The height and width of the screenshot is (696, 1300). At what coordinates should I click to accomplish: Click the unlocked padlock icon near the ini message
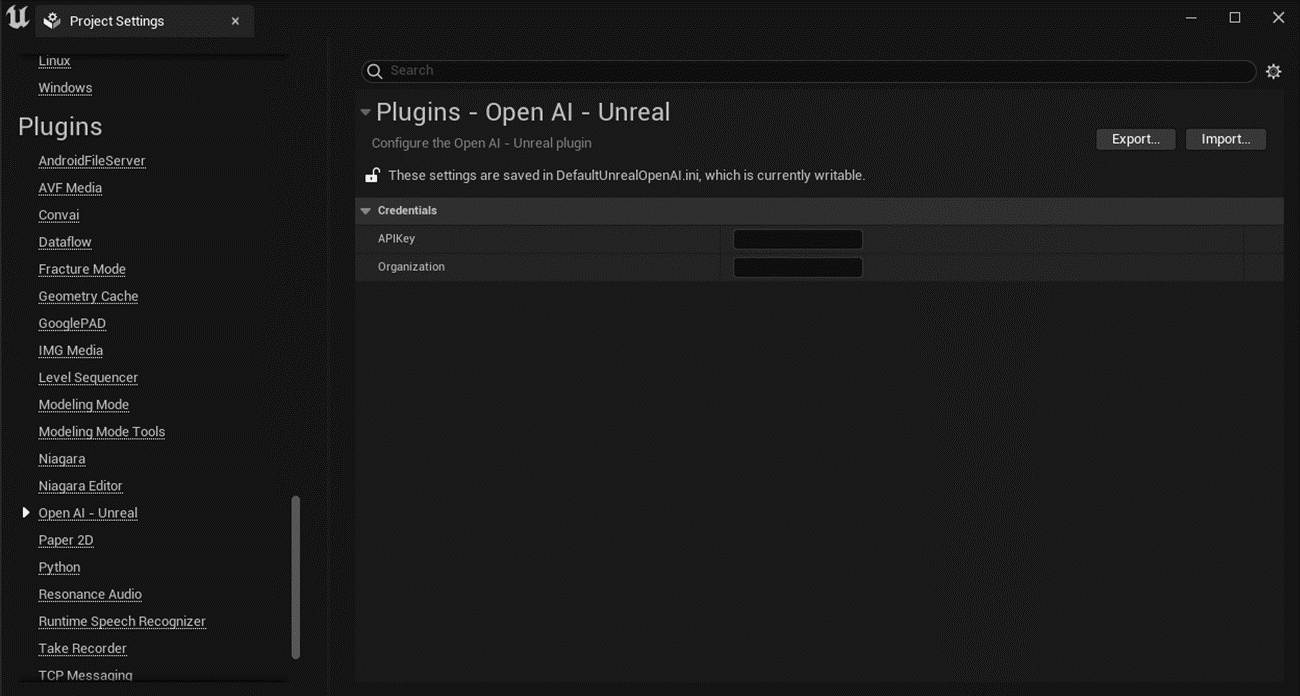[371, 174]
